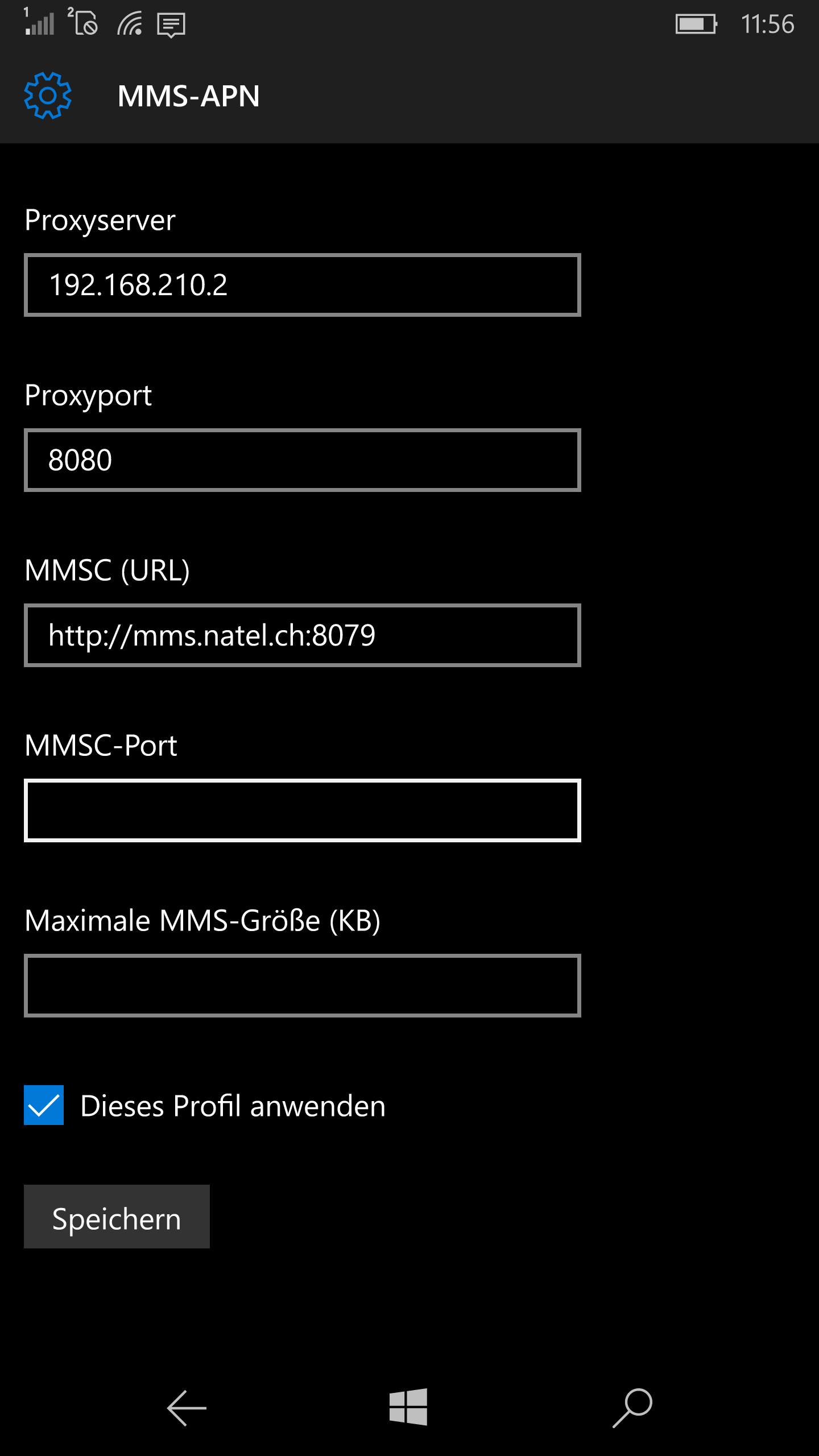Viewport: 819px width, 1456px height.
Task: Click the clock showing 11:56
Action: click(770, 24)
